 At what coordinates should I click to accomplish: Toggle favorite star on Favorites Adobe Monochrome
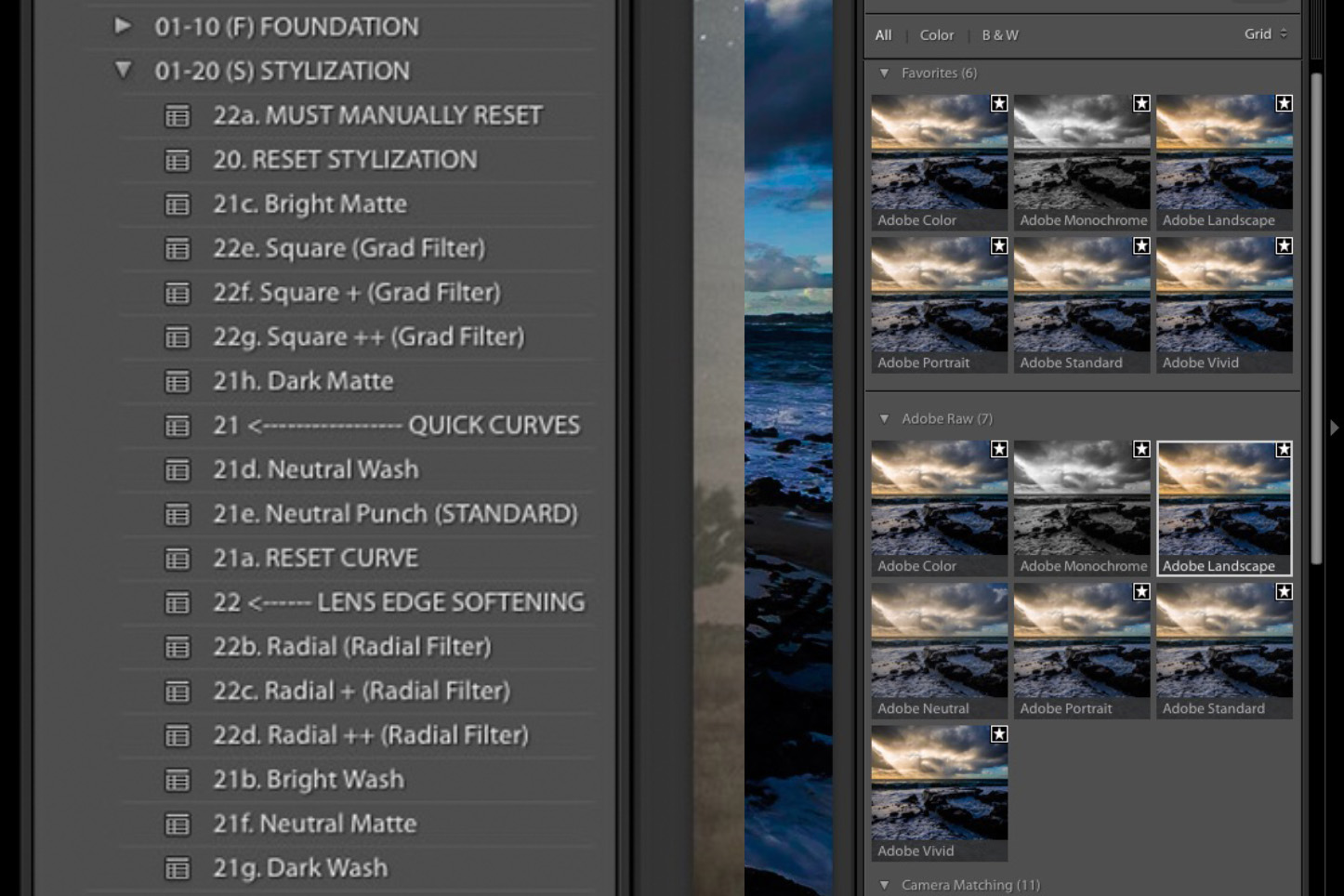pos(1140,103)
